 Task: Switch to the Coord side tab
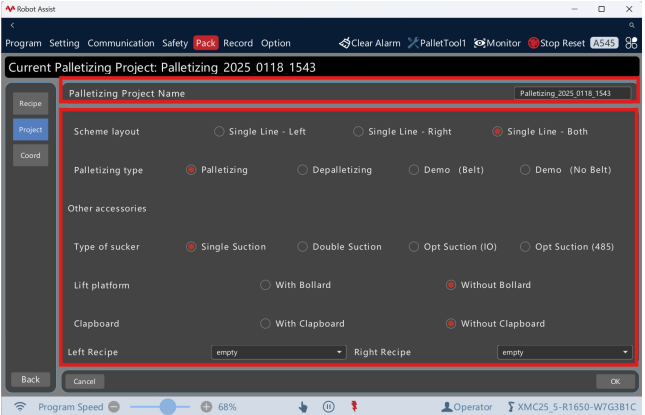click(30, 155)
